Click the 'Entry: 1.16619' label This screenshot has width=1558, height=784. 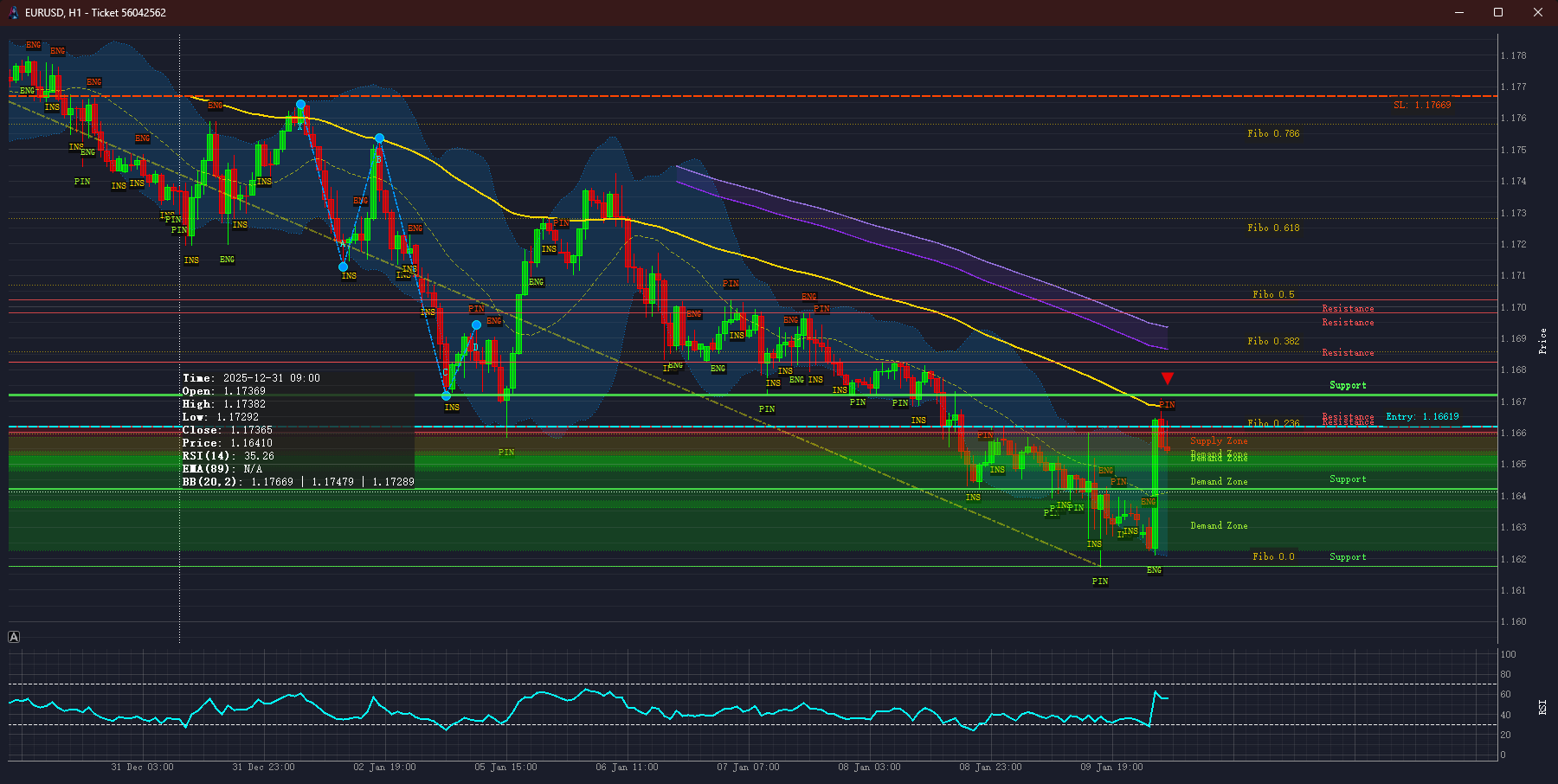[1422, 416]
